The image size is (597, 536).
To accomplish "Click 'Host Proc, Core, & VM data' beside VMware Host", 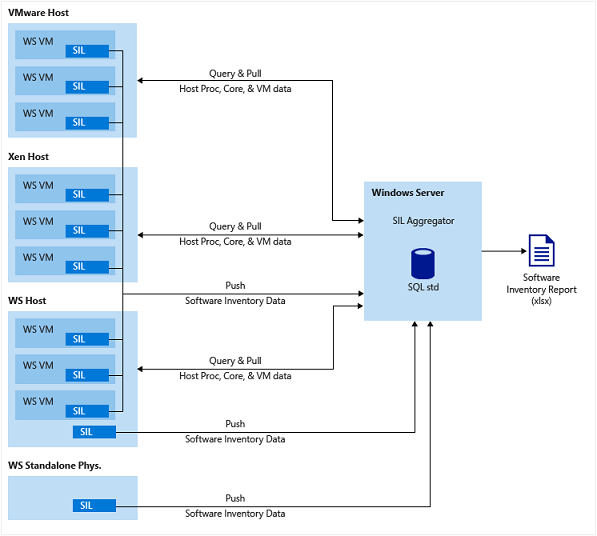I will tap(235, 89).
